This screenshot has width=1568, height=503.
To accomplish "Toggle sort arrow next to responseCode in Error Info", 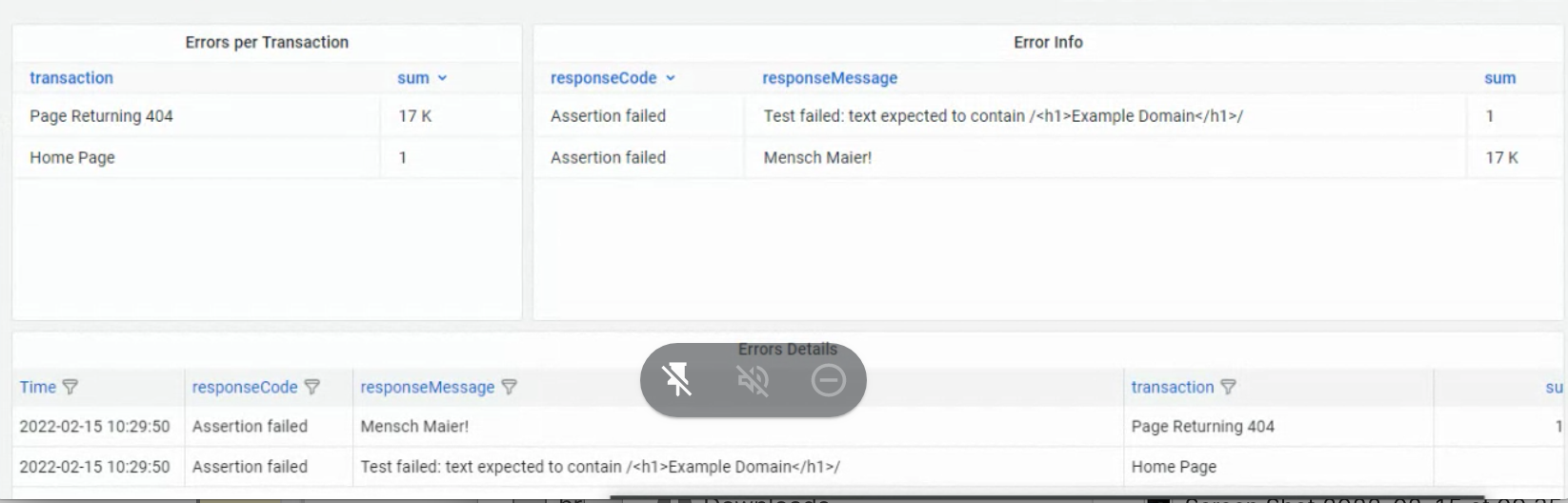I will tap(671, 78).
